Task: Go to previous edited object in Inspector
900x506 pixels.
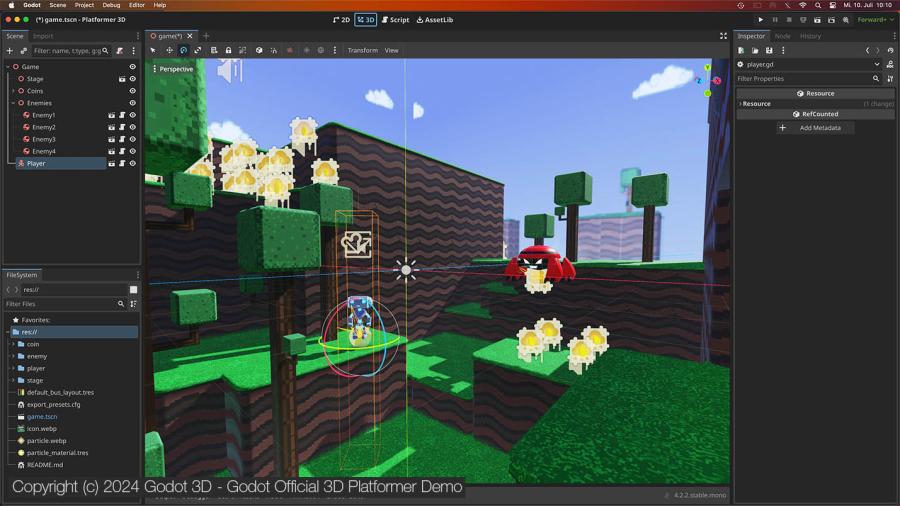Action: coord(867,50)
